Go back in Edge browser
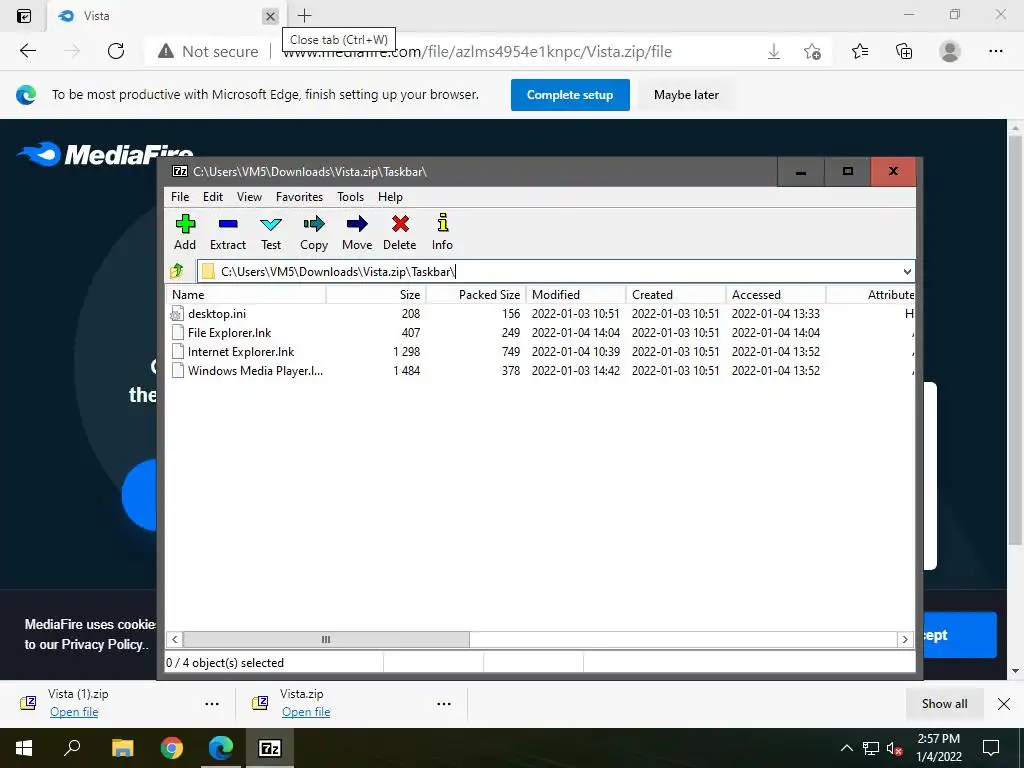1024x768 pixels. (27, 51)
